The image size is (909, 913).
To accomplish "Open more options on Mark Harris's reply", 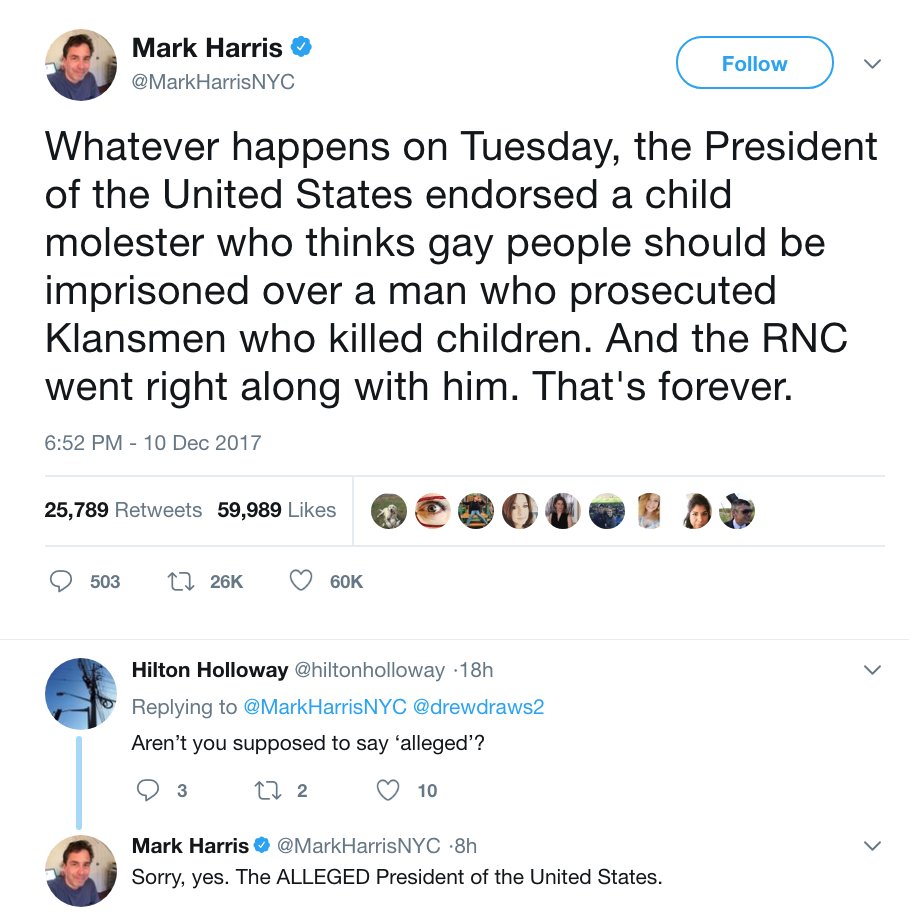I will point(872,846).
